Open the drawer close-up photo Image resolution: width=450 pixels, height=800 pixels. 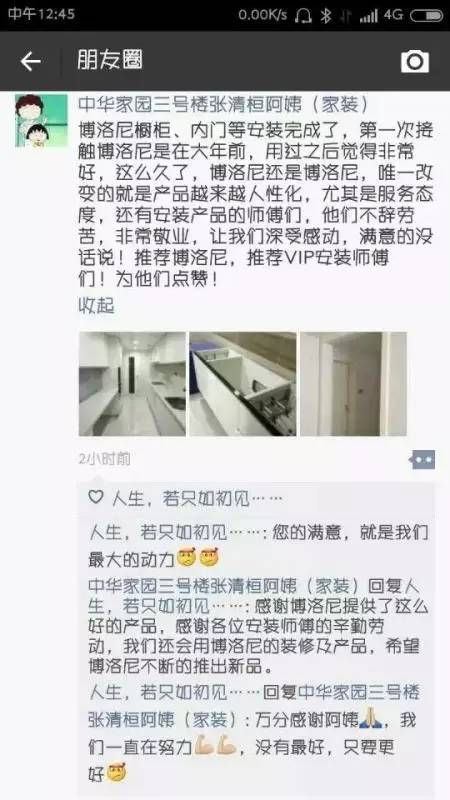coord(243,384)
